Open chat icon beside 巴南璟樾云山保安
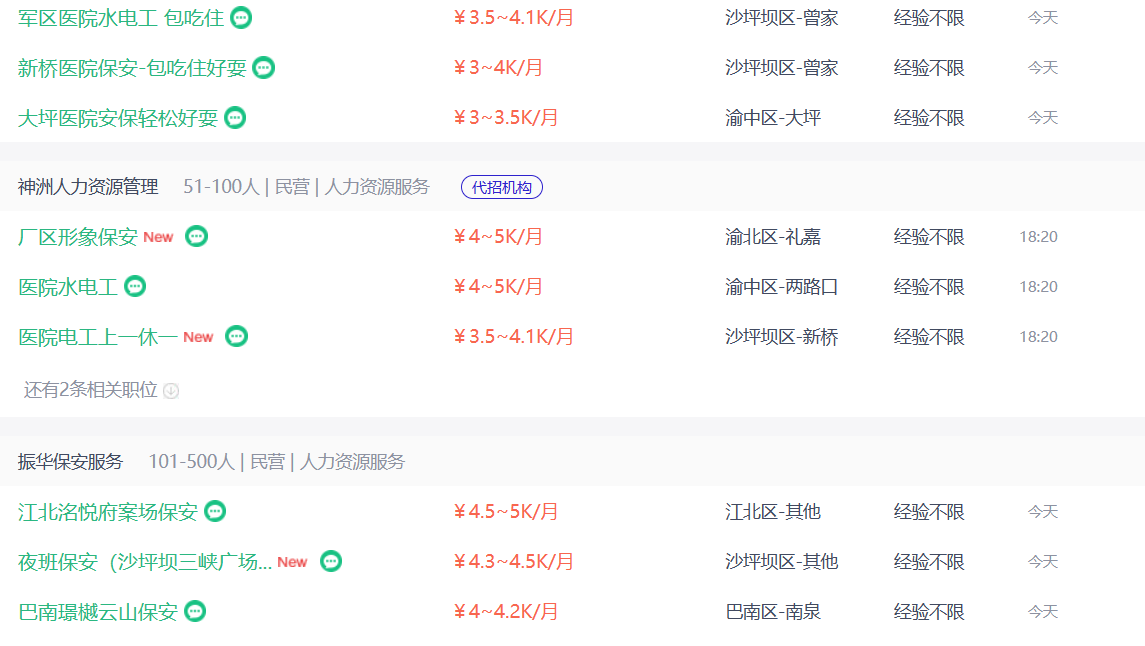1145x646 pixels. click(195, 611)
